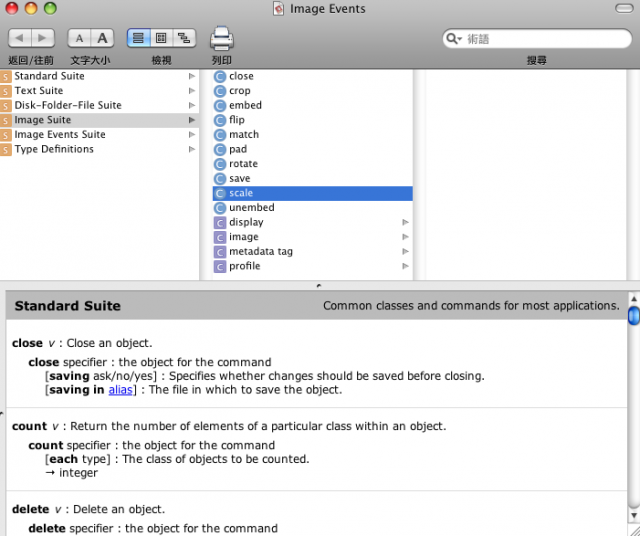Click the Standard Suite heading in details

click(67, 306)
